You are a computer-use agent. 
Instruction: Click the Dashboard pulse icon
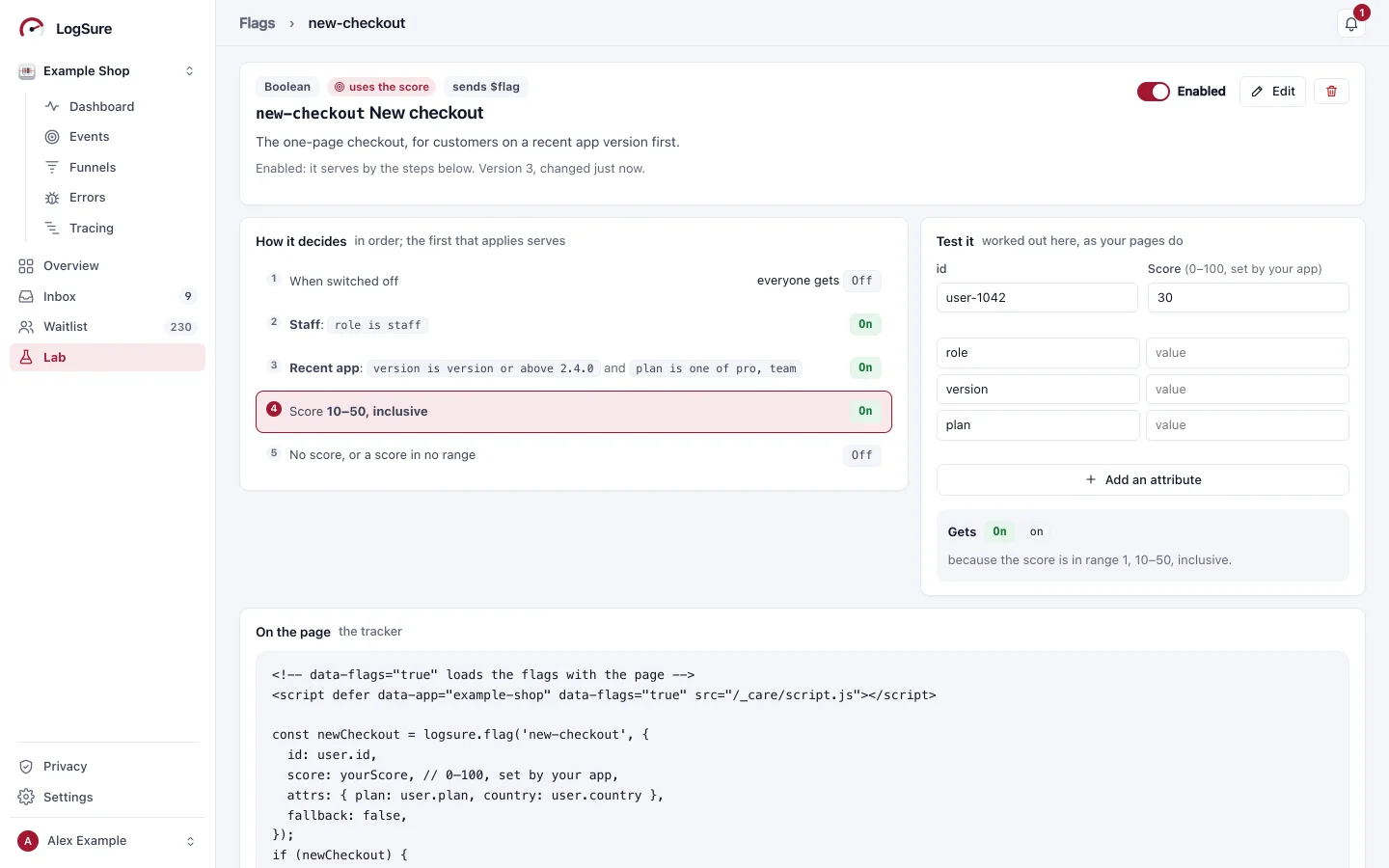(x=52, y=106)
